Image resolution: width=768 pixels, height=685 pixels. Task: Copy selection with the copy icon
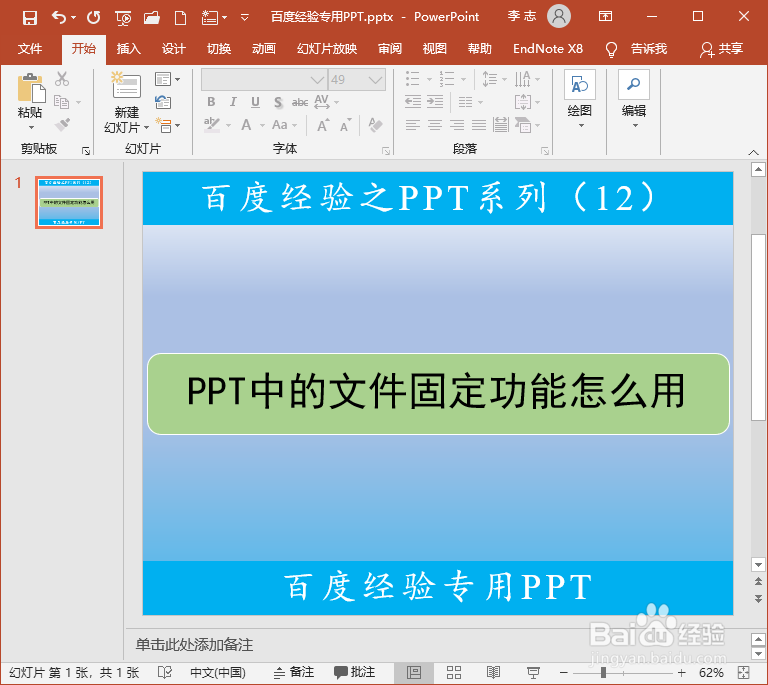(61, 102)
